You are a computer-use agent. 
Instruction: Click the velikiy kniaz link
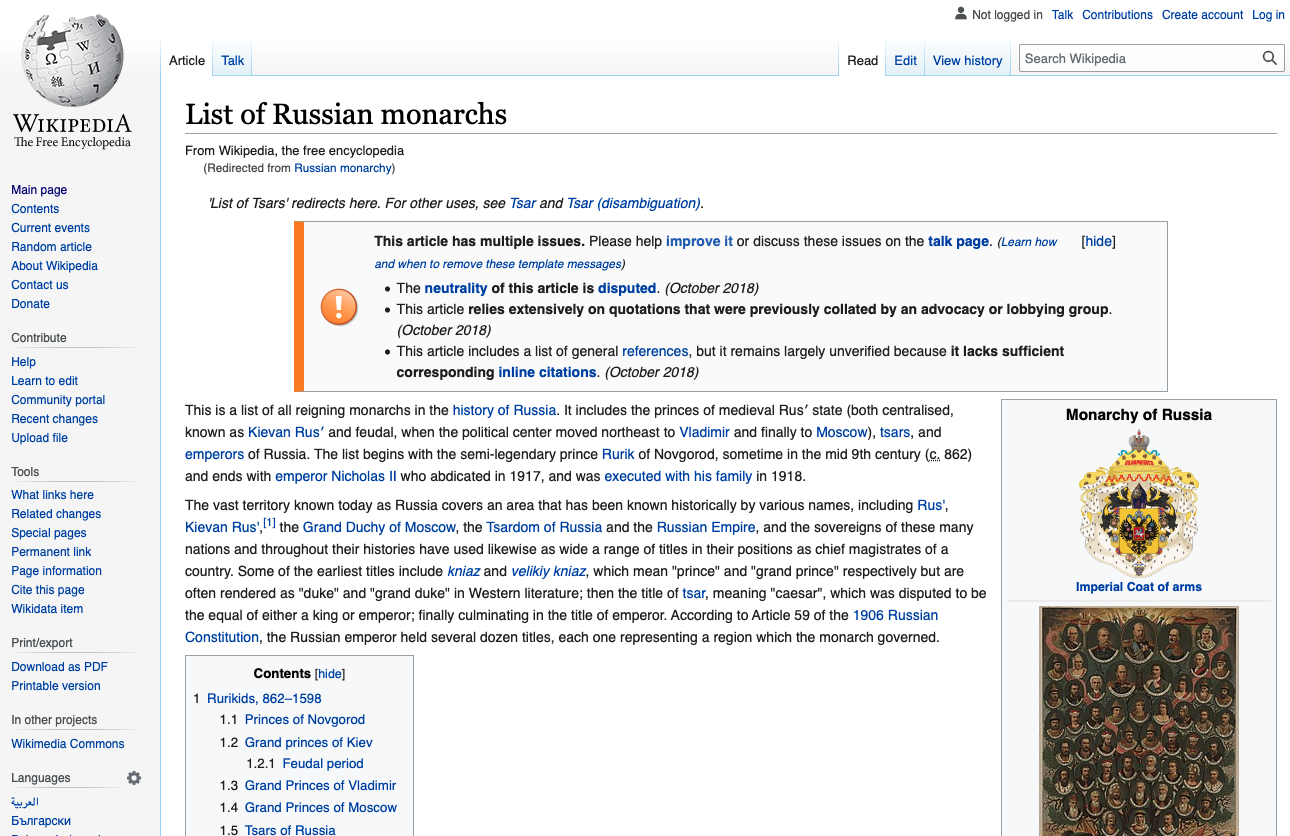(548, 571)
